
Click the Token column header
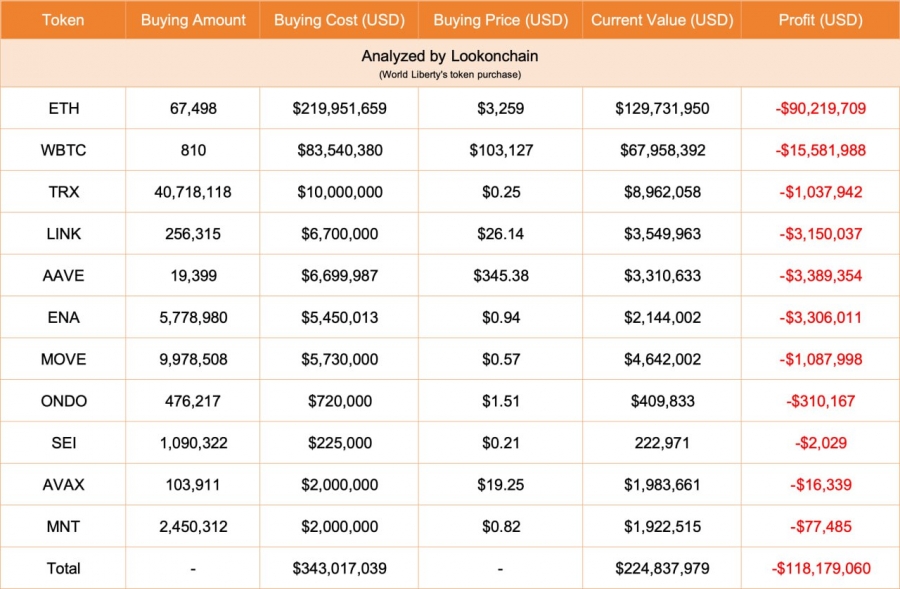pyautogui.click(x=63, y=20)
